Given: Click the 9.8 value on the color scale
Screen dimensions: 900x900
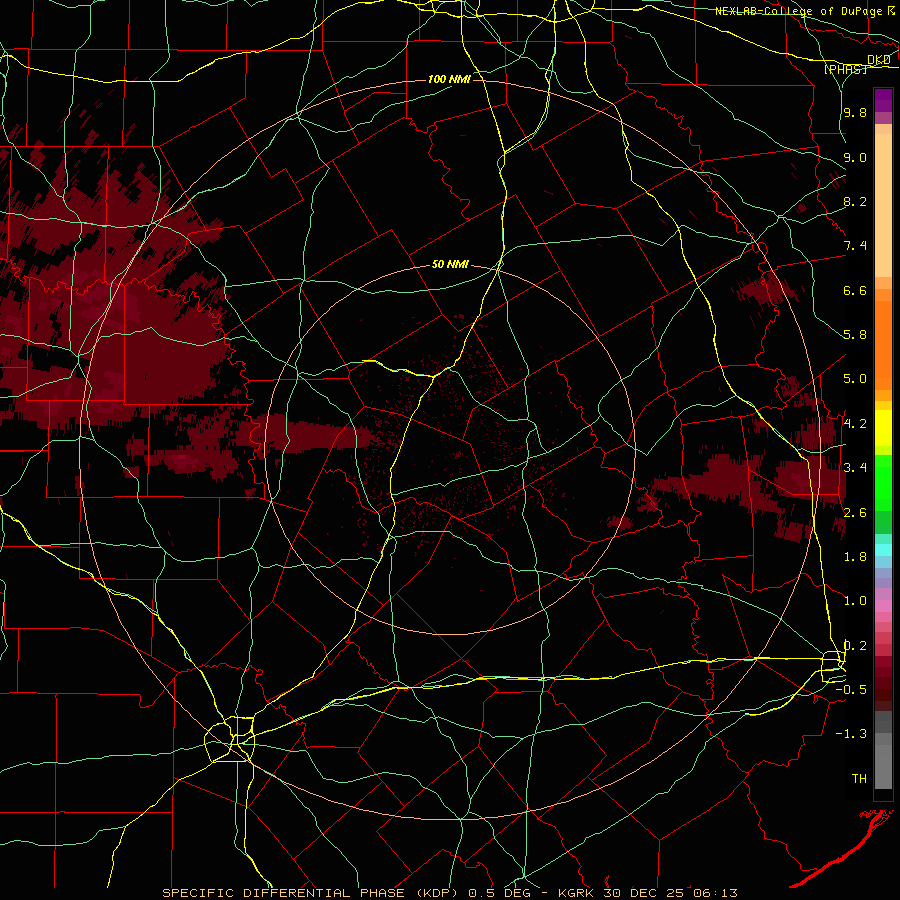Looking at the screenshot, I should click(x=855, y=113).
